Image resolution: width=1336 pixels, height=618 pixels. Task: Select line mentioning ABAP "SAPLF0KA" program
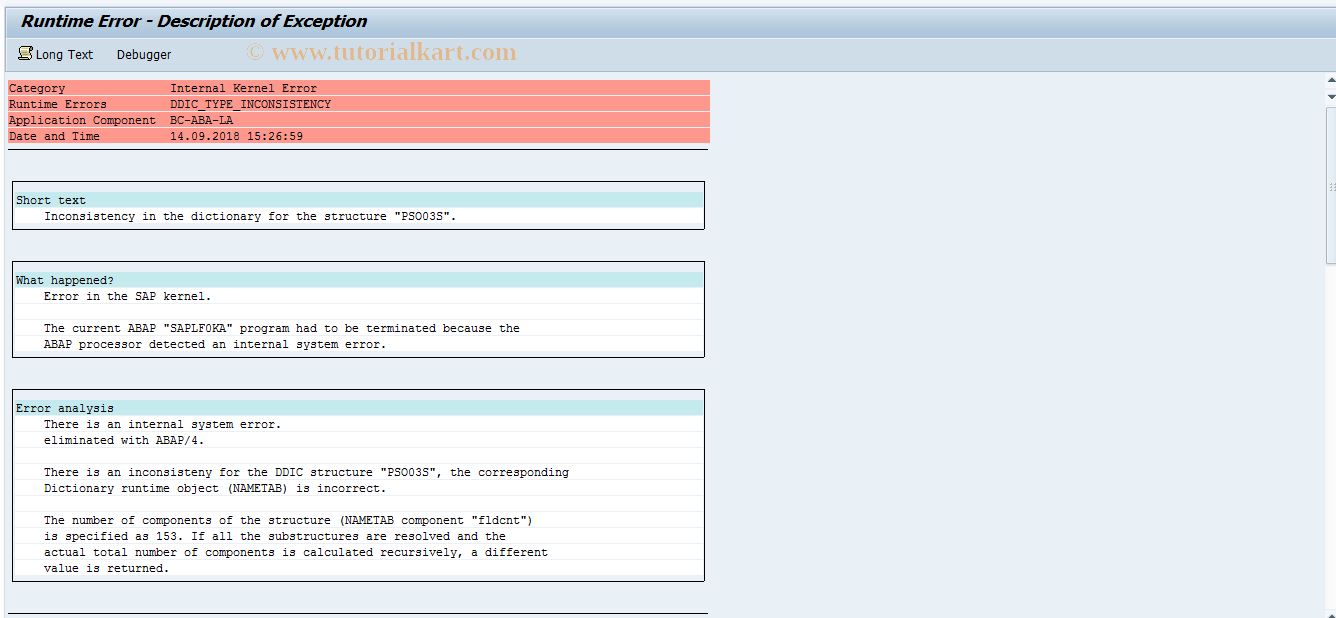click(282, 328)
